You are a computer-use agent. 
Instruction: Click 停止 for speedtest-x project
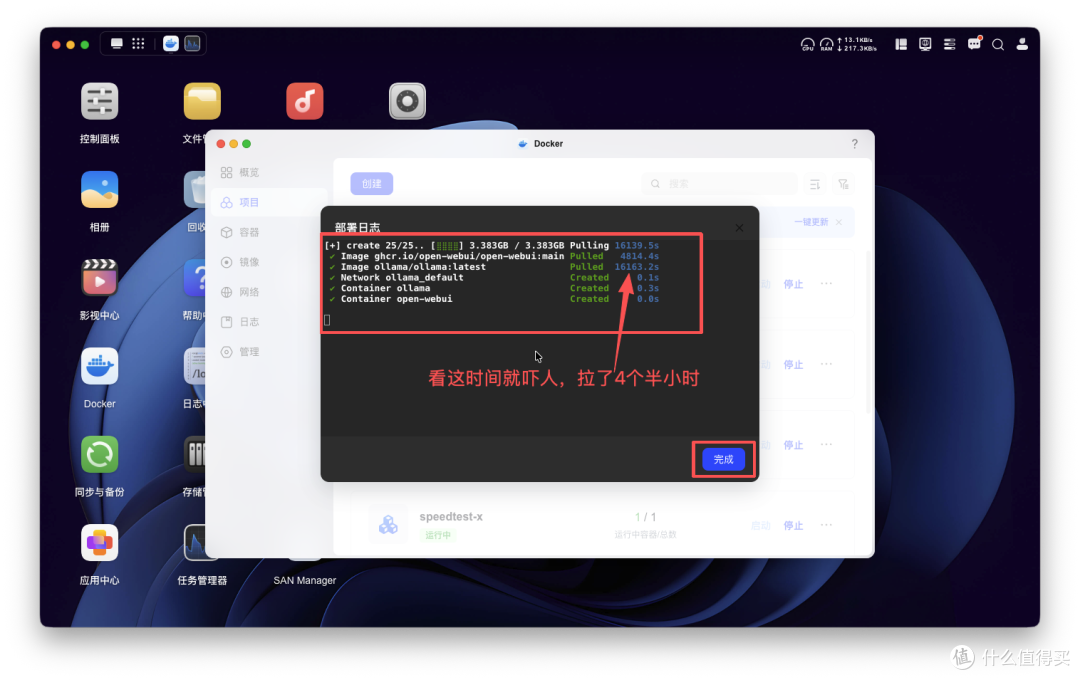(793, 525)
